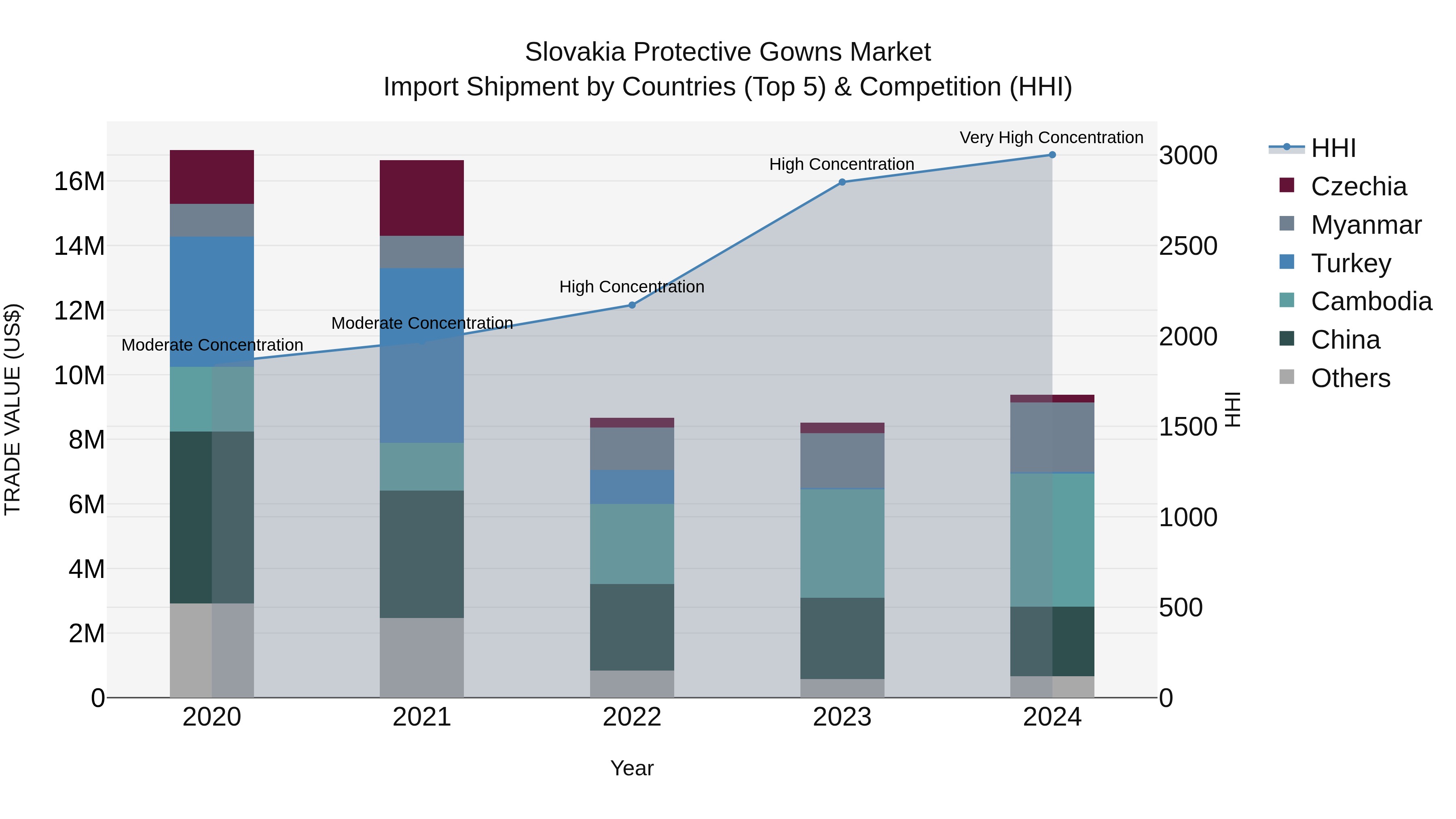Click the 2022 'High Concentration' annotation
The width and height of the screenshot is (1456, 819).
tap(632, 287)
